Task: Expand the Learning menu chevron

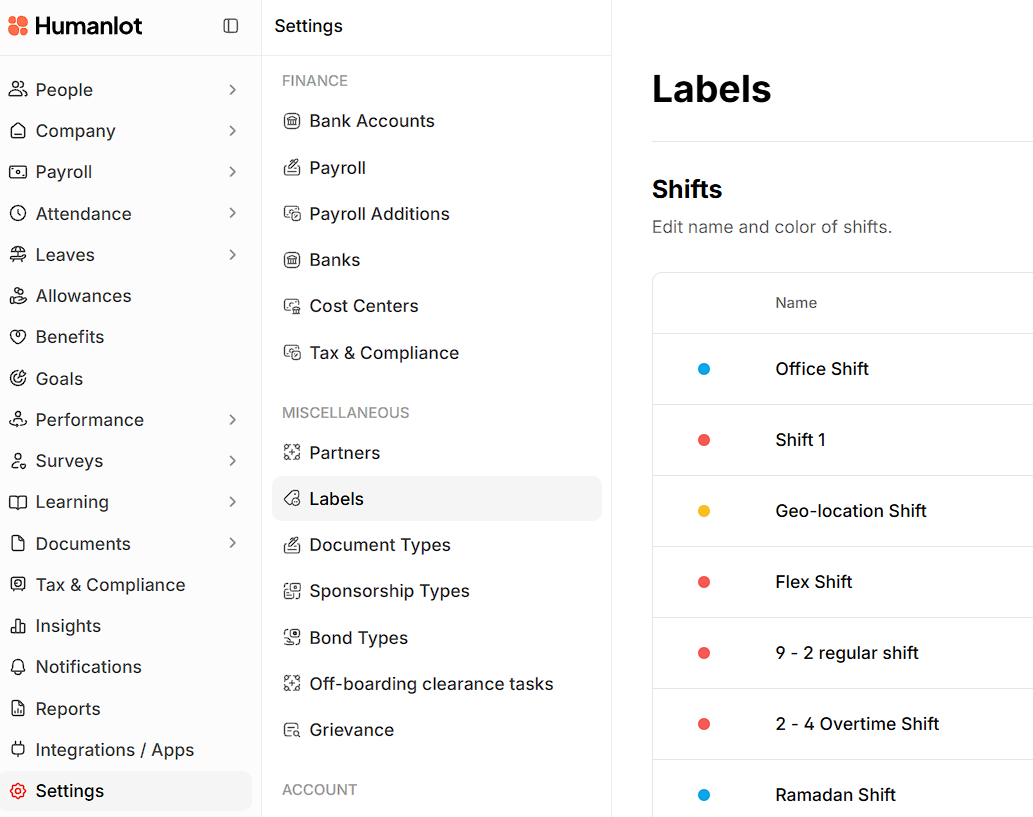Action: click(x=233, y=502)
